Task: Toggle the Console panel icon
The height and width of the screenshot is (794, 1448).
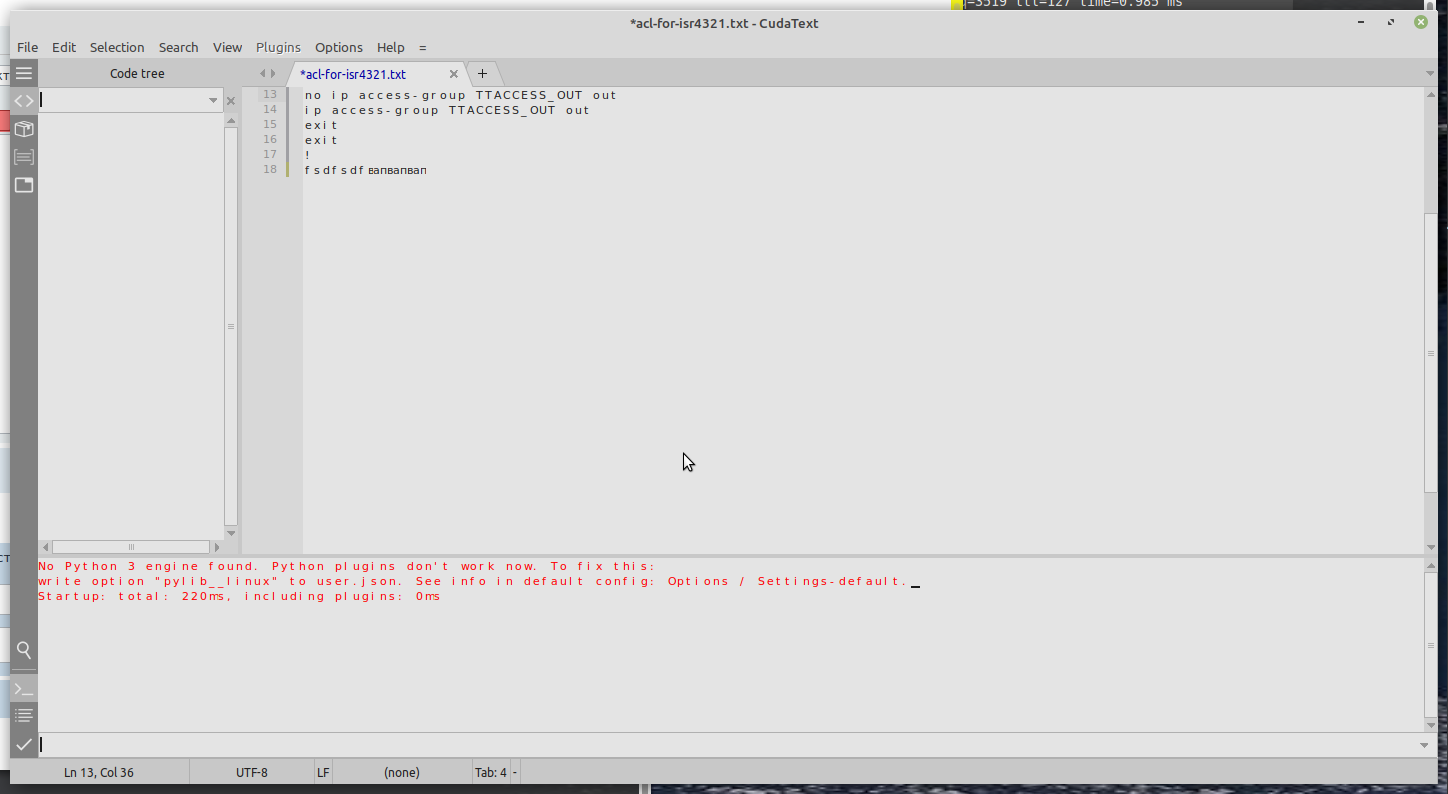Action: [24, 689]
